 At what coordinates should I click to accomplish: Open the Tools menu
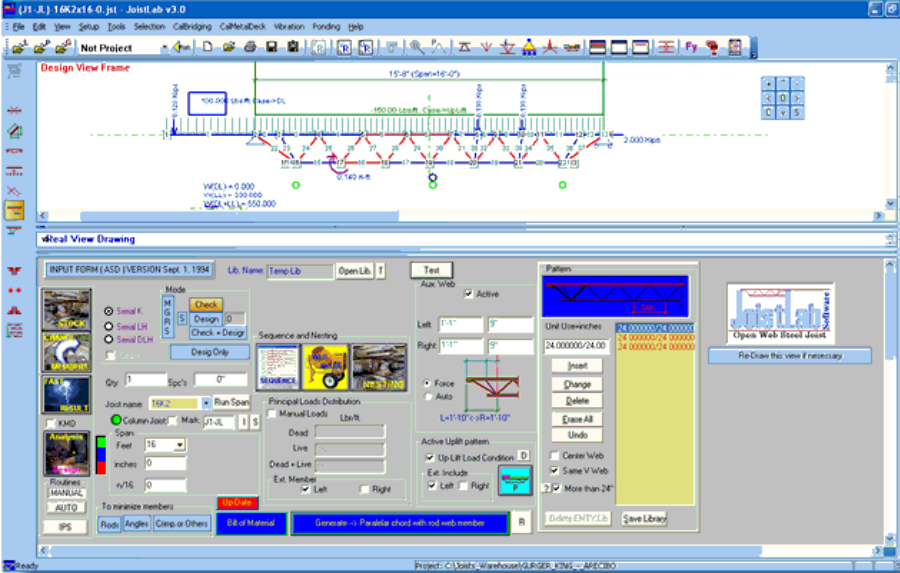(x=116, y=26)
